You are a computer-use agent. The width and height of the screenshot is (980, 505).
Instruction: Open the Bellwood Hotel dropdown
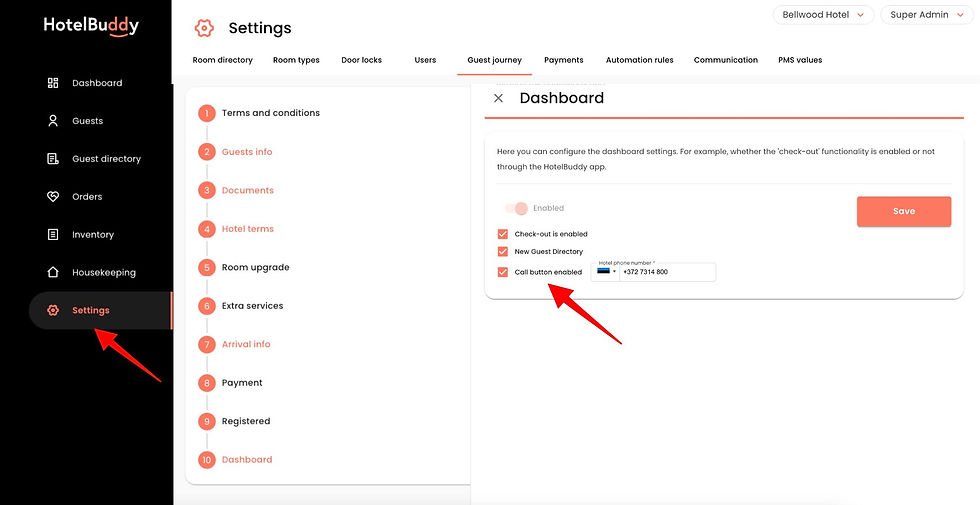point(823,15)
